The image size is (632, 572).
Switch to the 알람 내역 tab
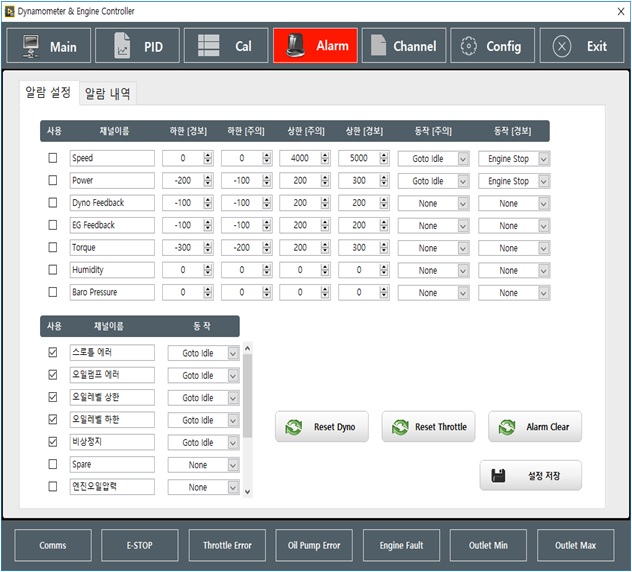click(x=108, y=94)
